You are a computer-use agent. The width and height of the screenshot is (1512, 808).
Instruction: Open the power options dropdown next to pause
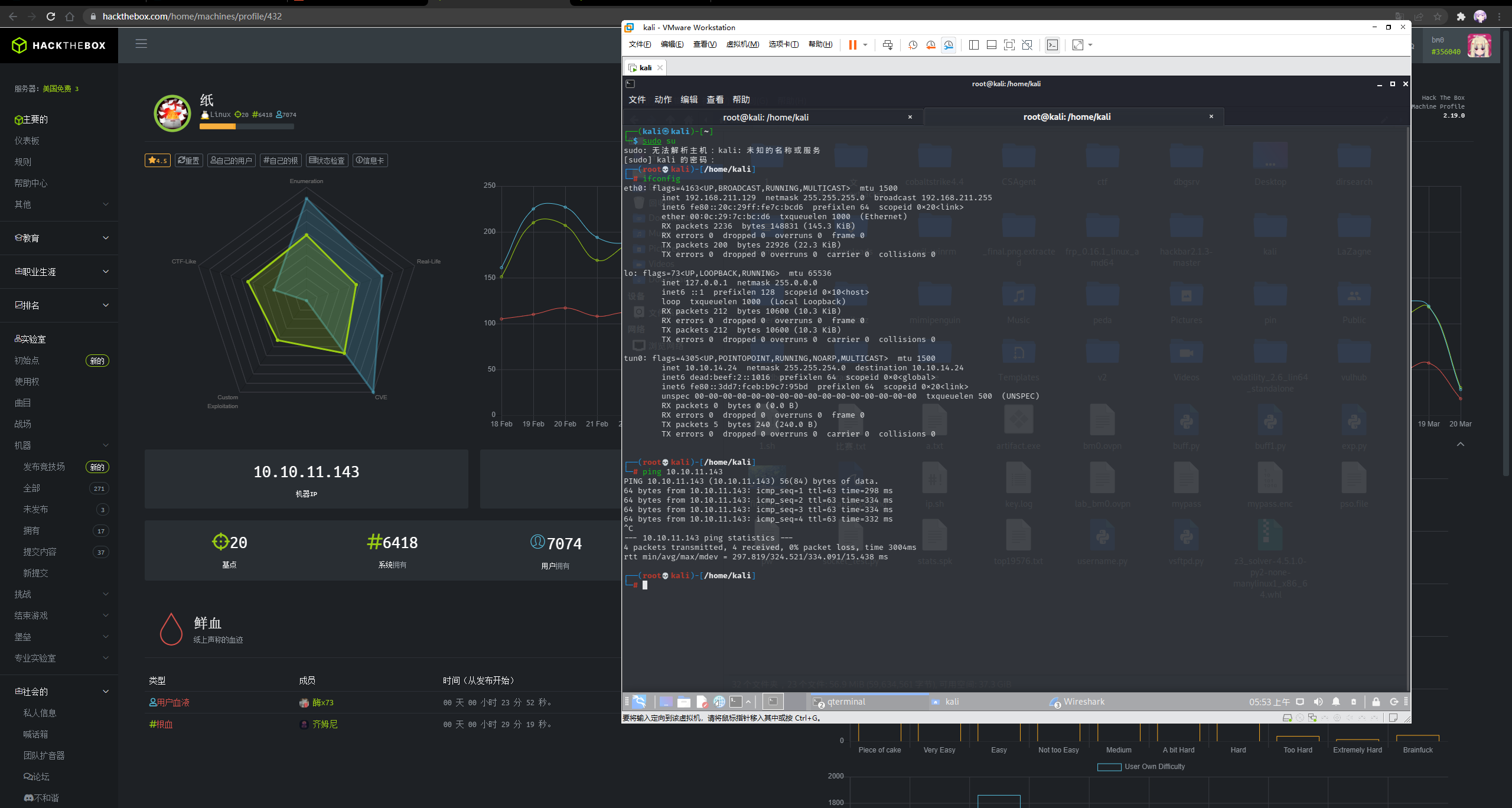tap(865, 45)
